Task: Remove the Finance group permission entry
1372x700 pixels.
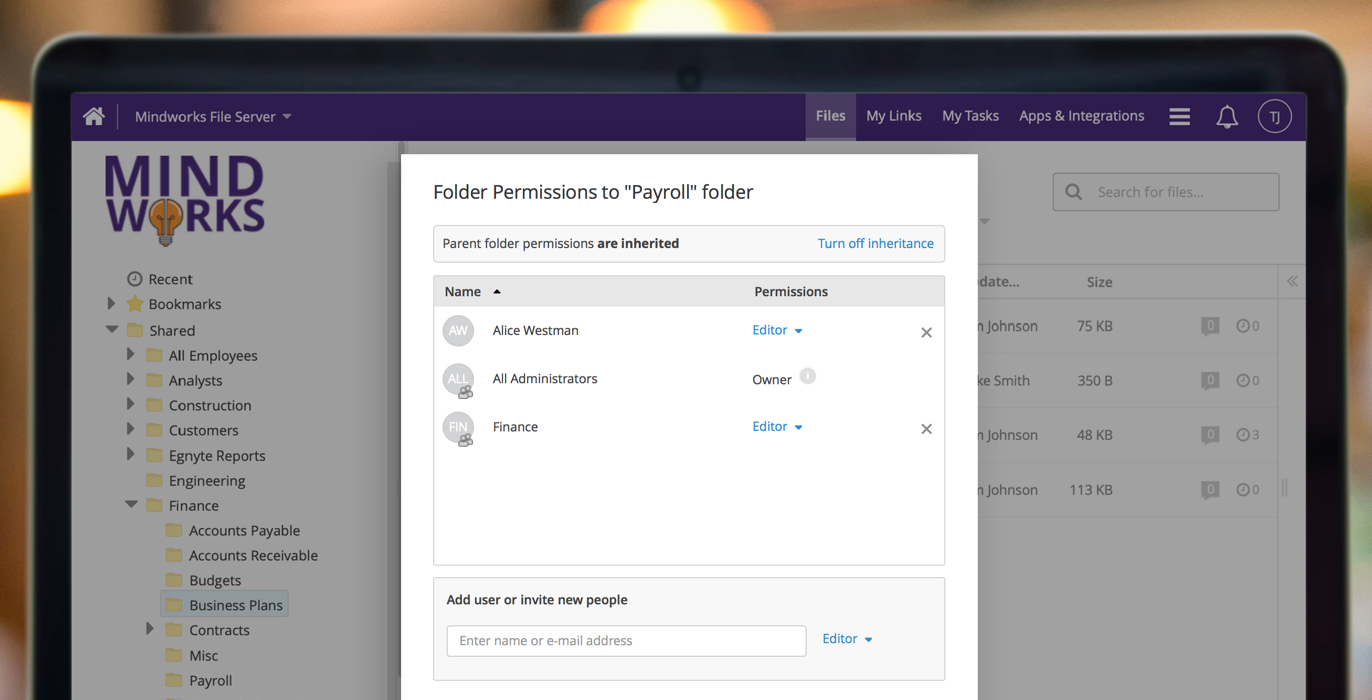Action: [x=926, y=429]
